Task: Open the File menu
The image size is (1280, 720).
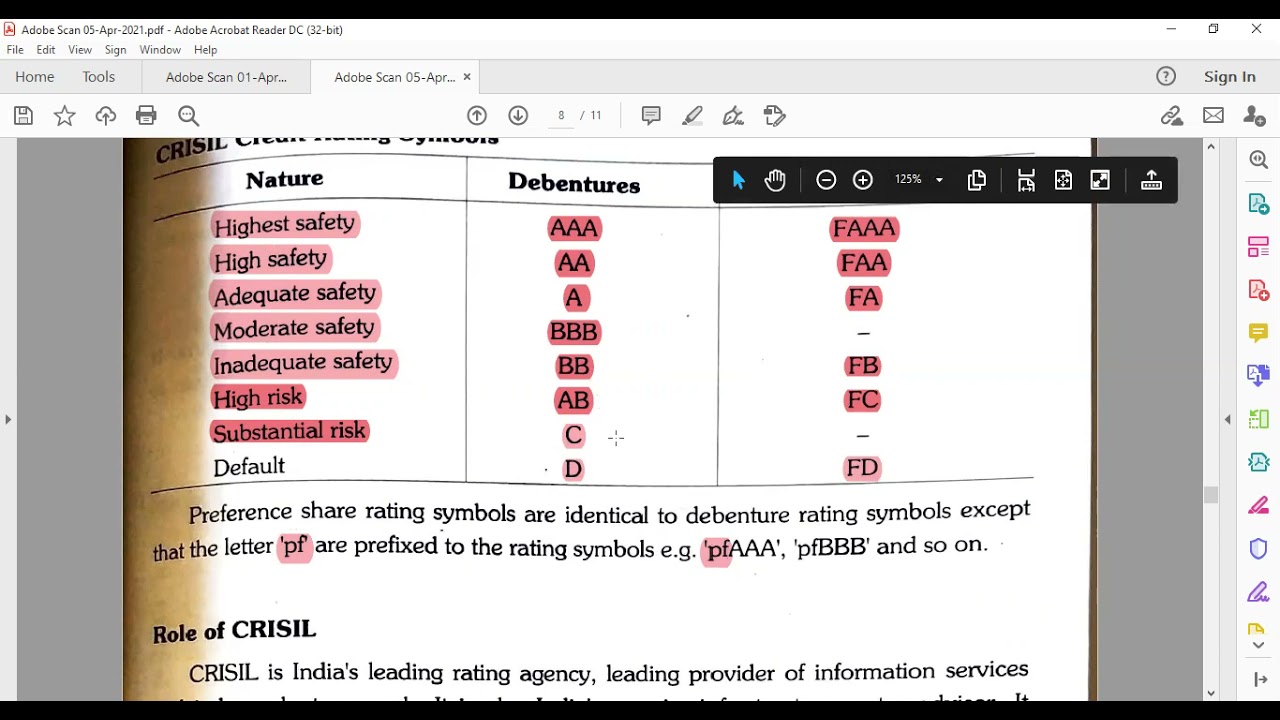Action: 15,50
